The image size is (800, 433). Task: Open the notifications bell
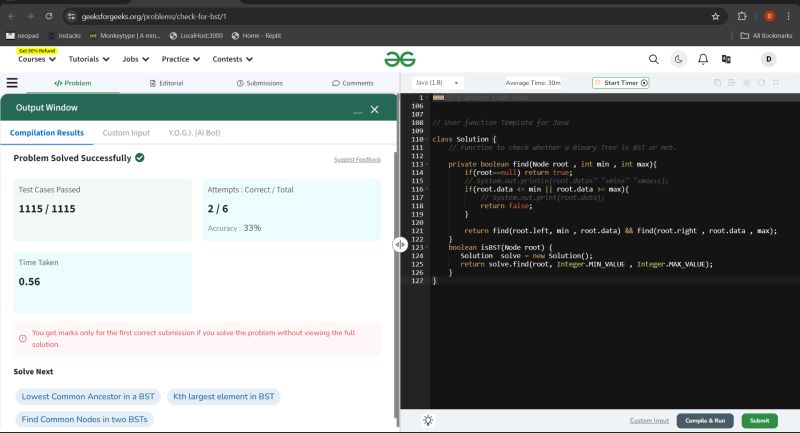[x=703, y=59]
